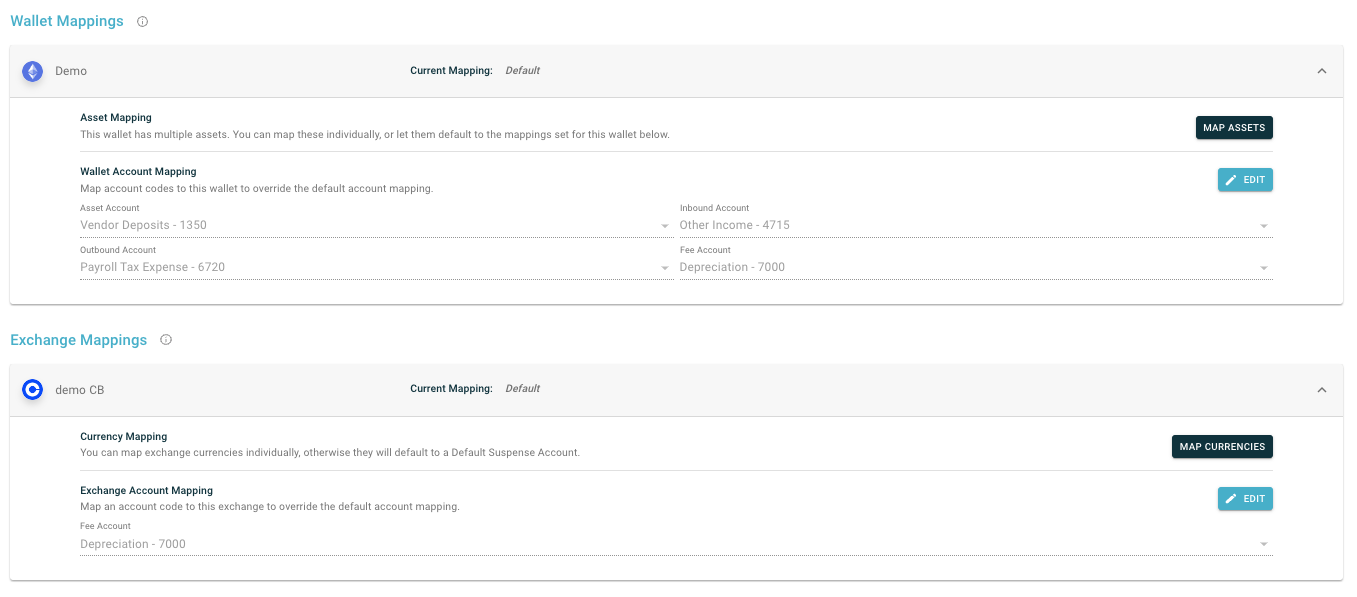The width and height of the screenshot is (1357, 597).
Task: Click Default mapping value in Demo header
Action: 522,71
